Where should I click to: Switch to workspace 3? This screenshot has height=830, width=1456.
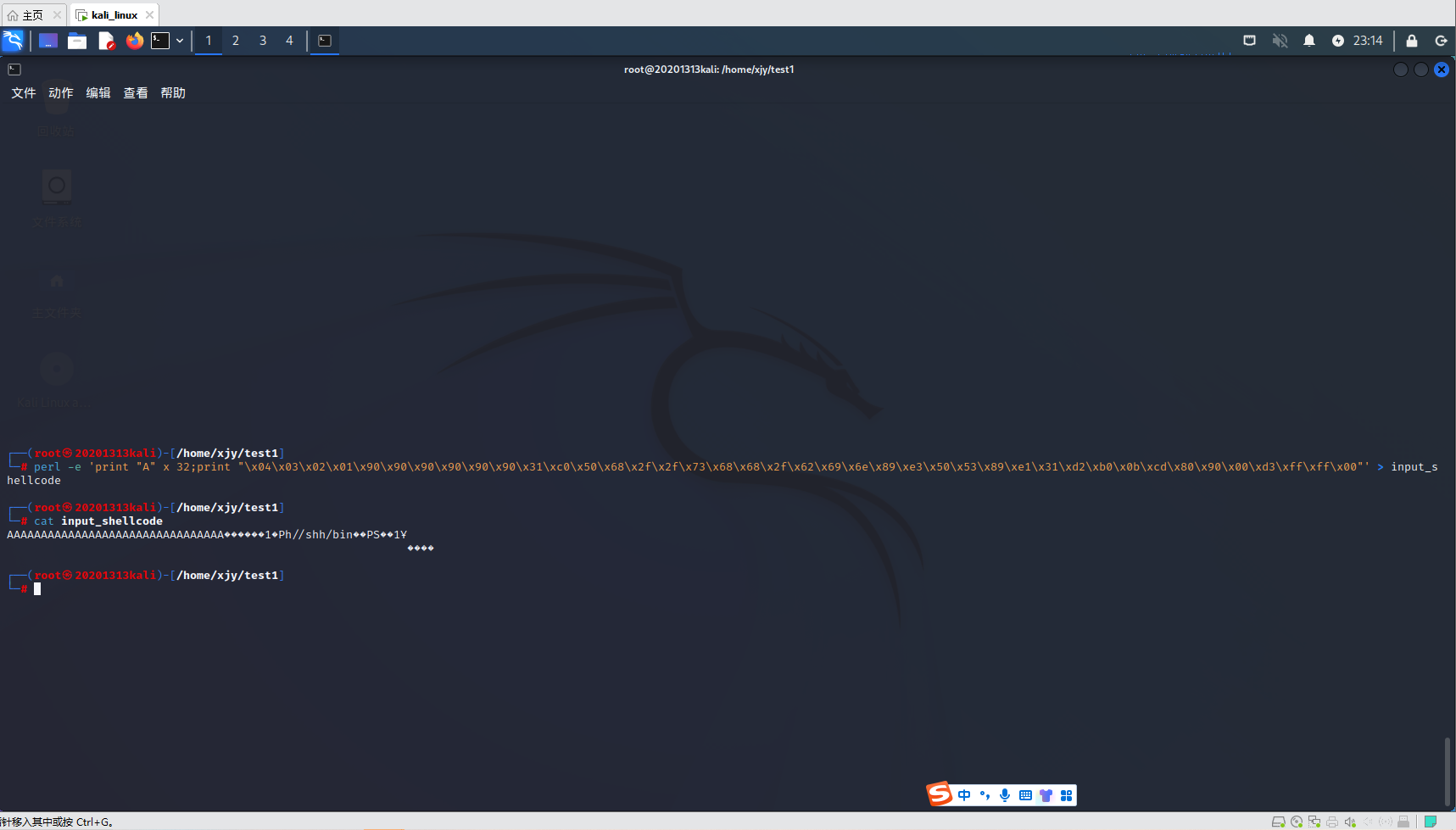[263, 41]
